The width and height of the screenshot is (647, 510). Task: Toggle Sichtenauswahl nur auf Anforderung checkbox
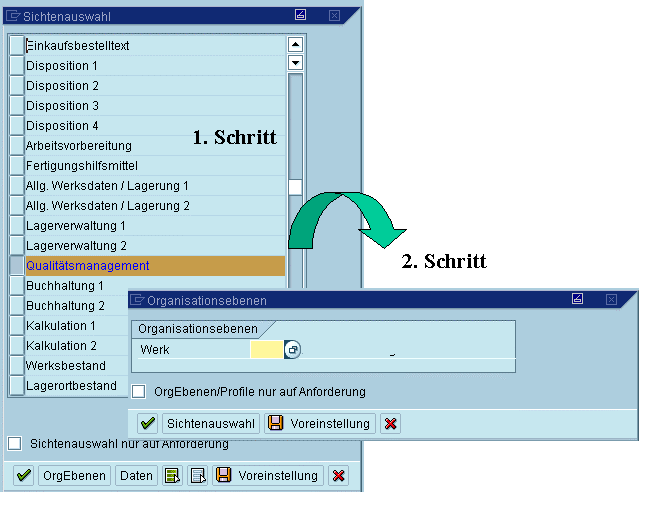15,443
